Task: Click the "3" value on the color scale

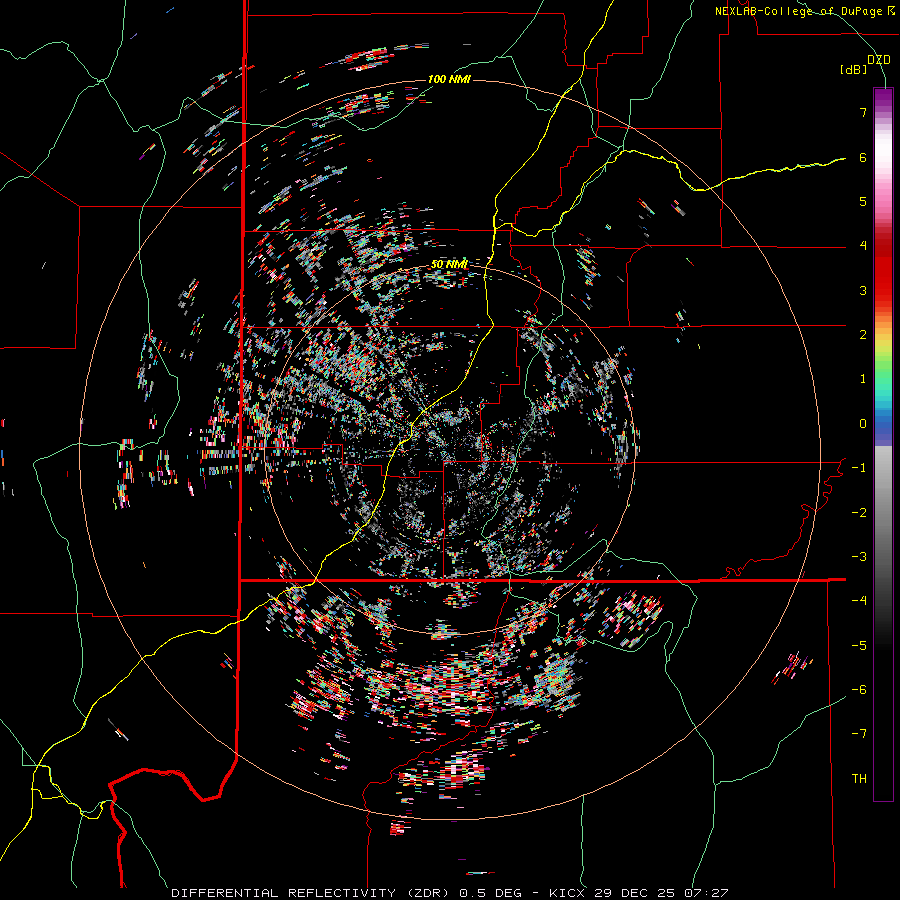Action: (863, 290)
